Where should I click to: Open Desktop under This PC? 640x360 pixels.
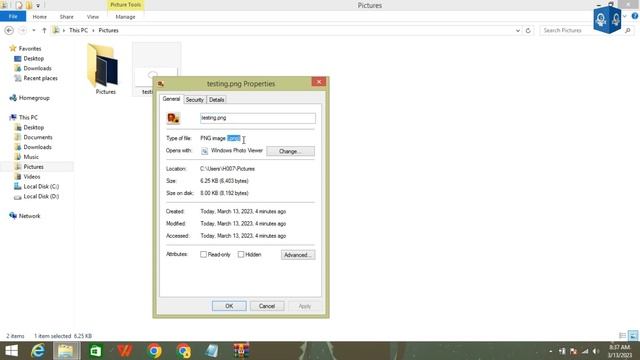coord(33,127)
